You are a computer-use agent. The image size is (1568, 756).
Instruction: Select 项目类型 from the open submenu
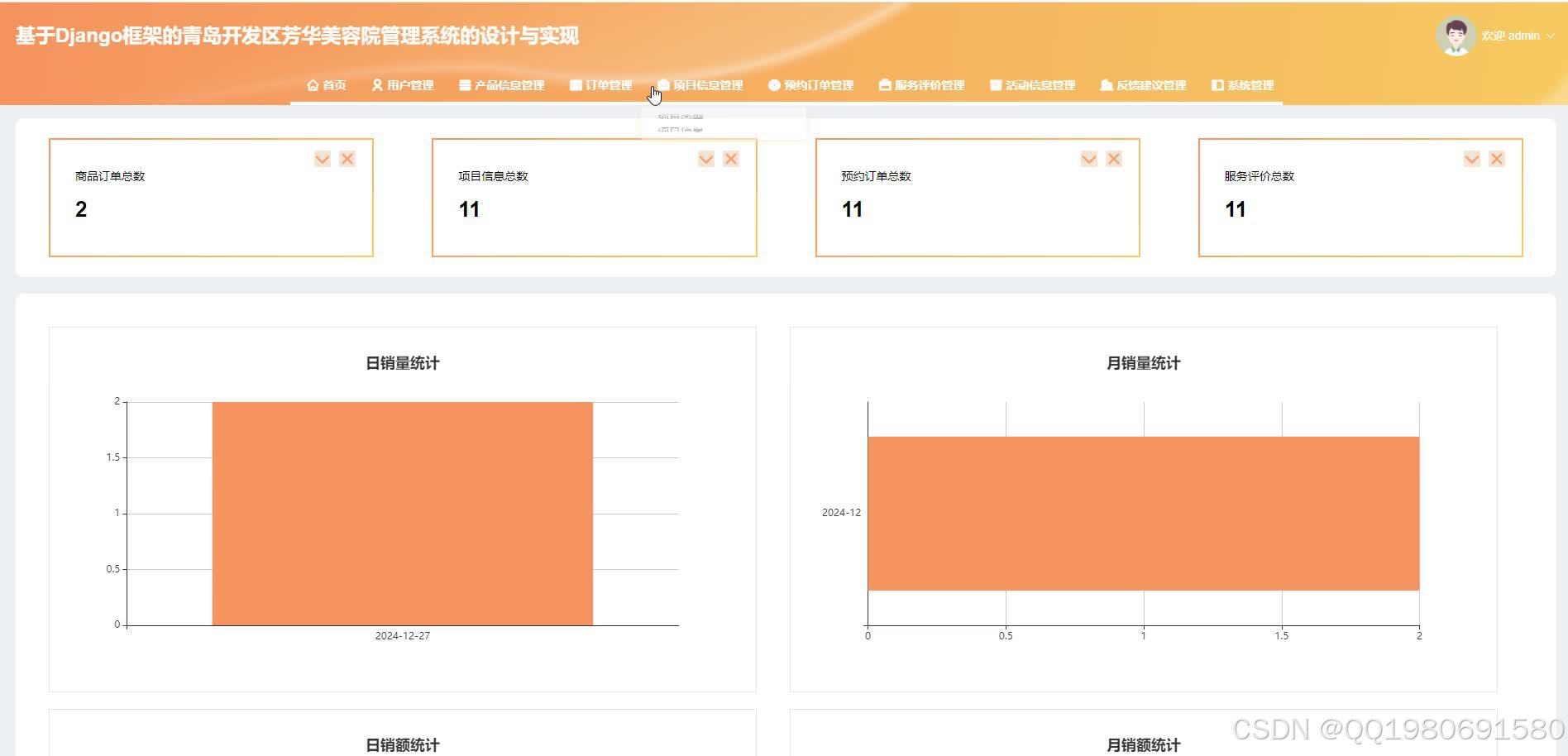pyautogui.click(x=680, y=116)
